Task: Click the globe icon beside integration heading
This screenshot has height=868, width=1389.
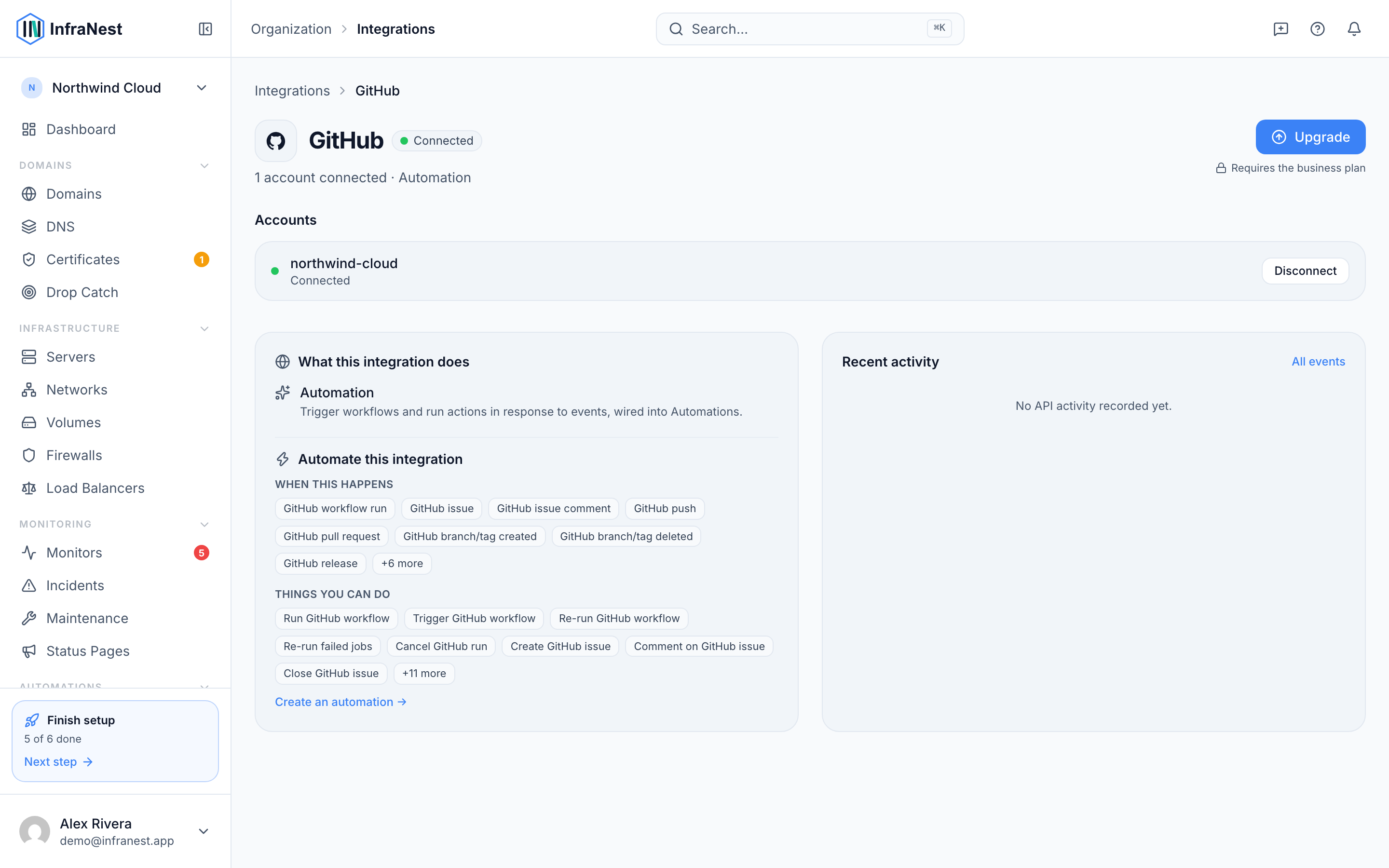Action: [x=283, y=362]
